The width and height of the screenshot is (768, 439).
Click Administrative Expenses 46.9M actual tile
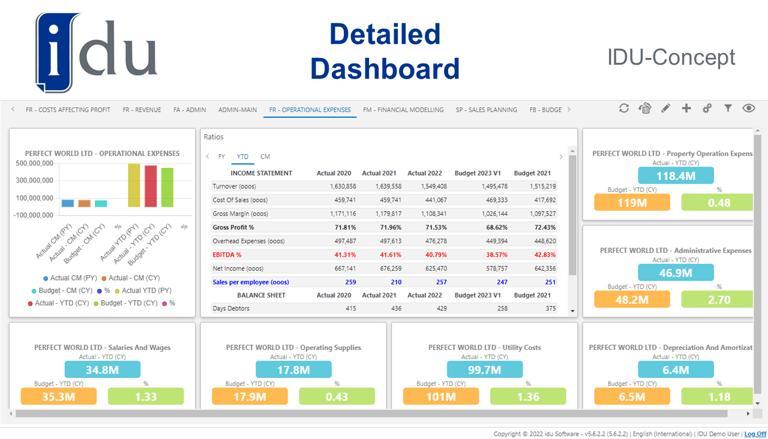(x=675, y=272)
